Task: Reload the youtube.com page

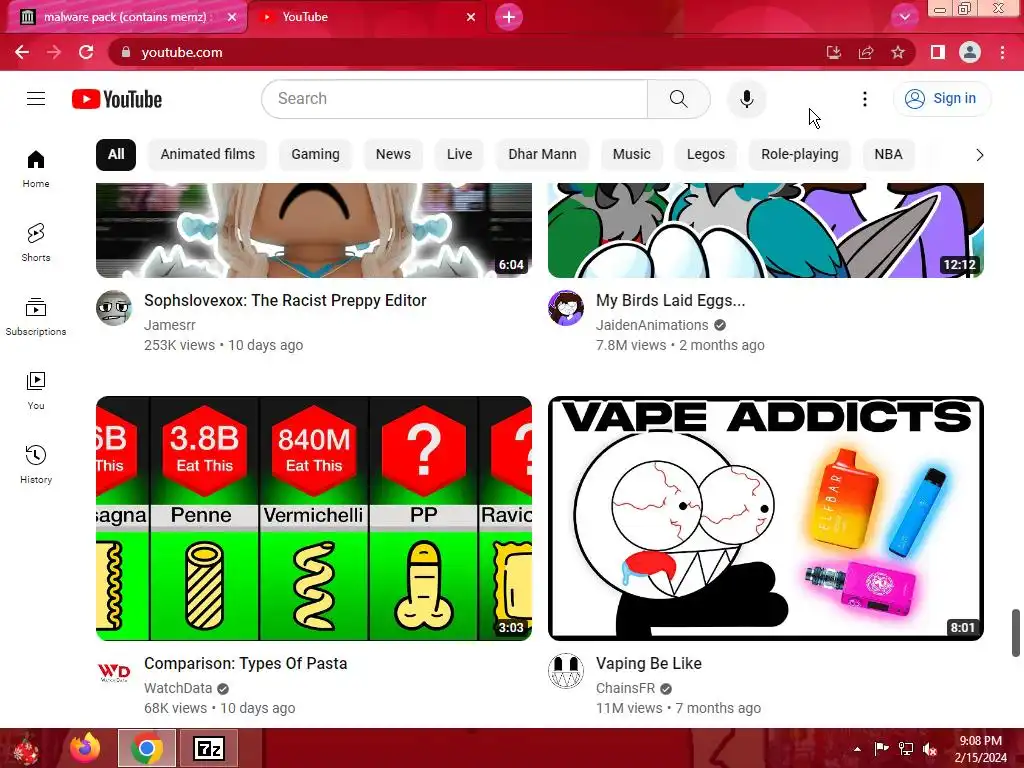Action: 86,52
